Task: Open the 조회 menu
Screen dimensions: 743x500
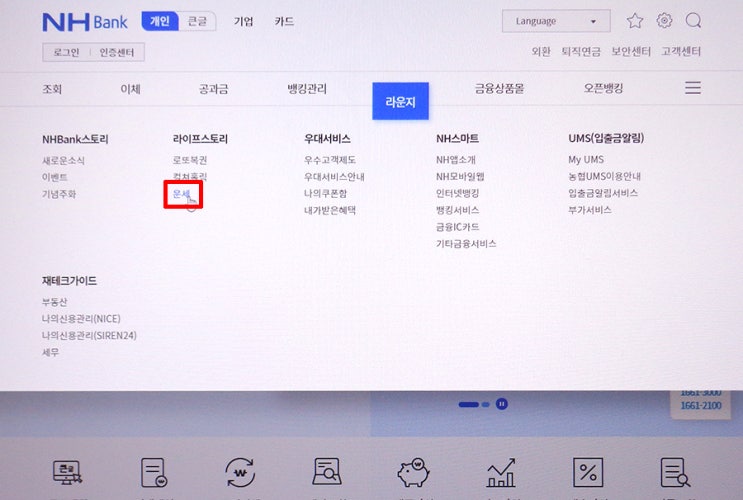Action: (52, 89)
